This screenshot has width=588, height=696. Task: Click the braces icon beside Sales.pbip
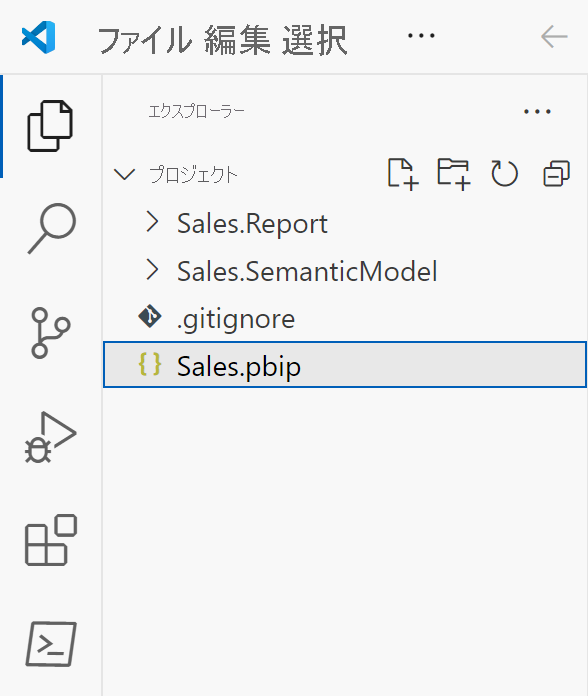click(150, 364)
